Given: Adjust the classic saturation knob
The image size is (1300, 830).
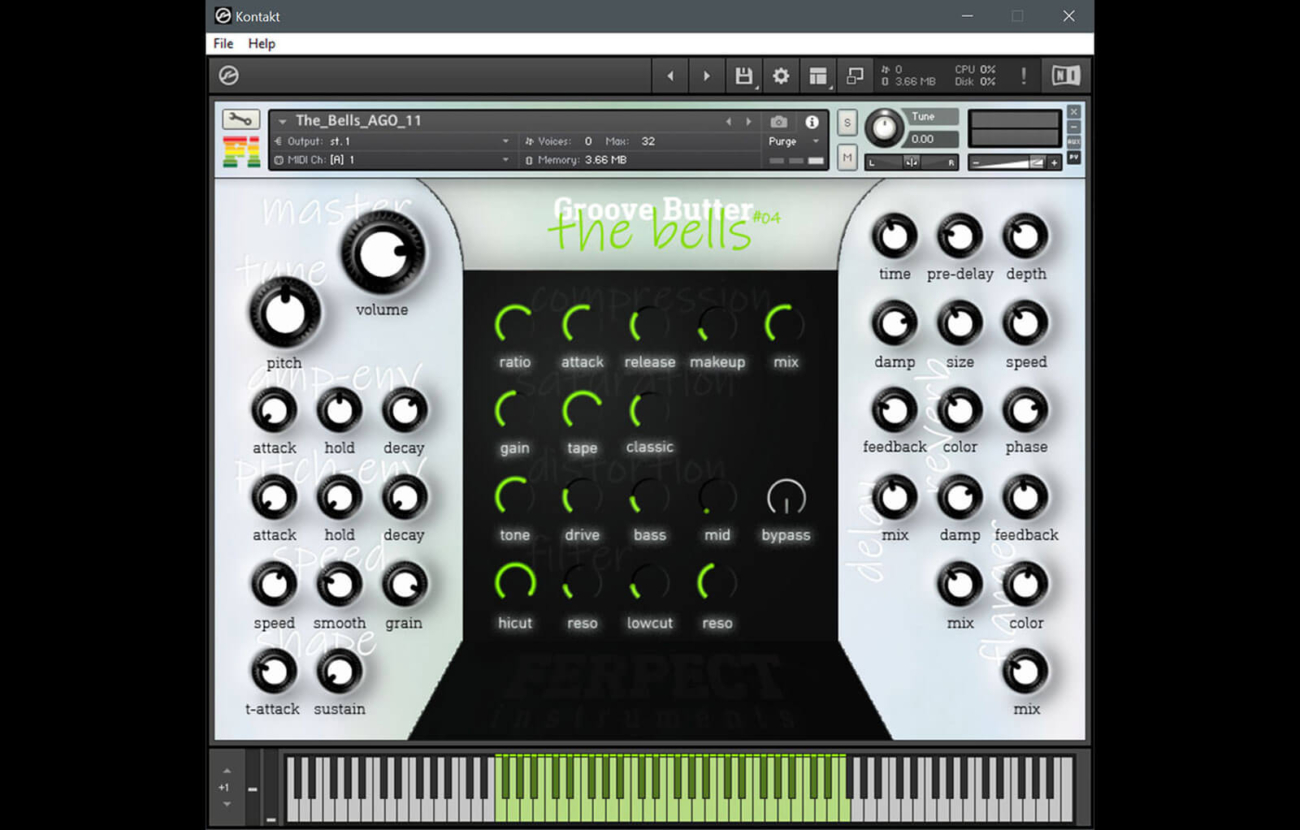Looking at the screenshot, I should pyautogui.click(x=649, y=410).
